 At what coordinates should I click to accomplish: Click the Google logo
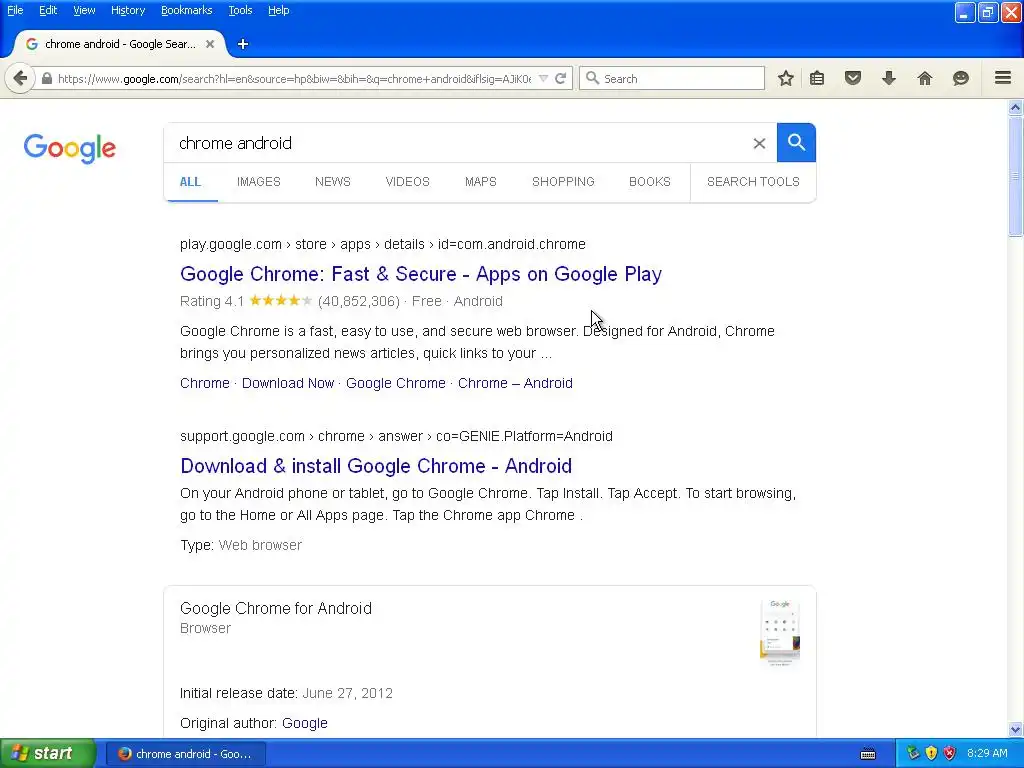click(70, 148)
